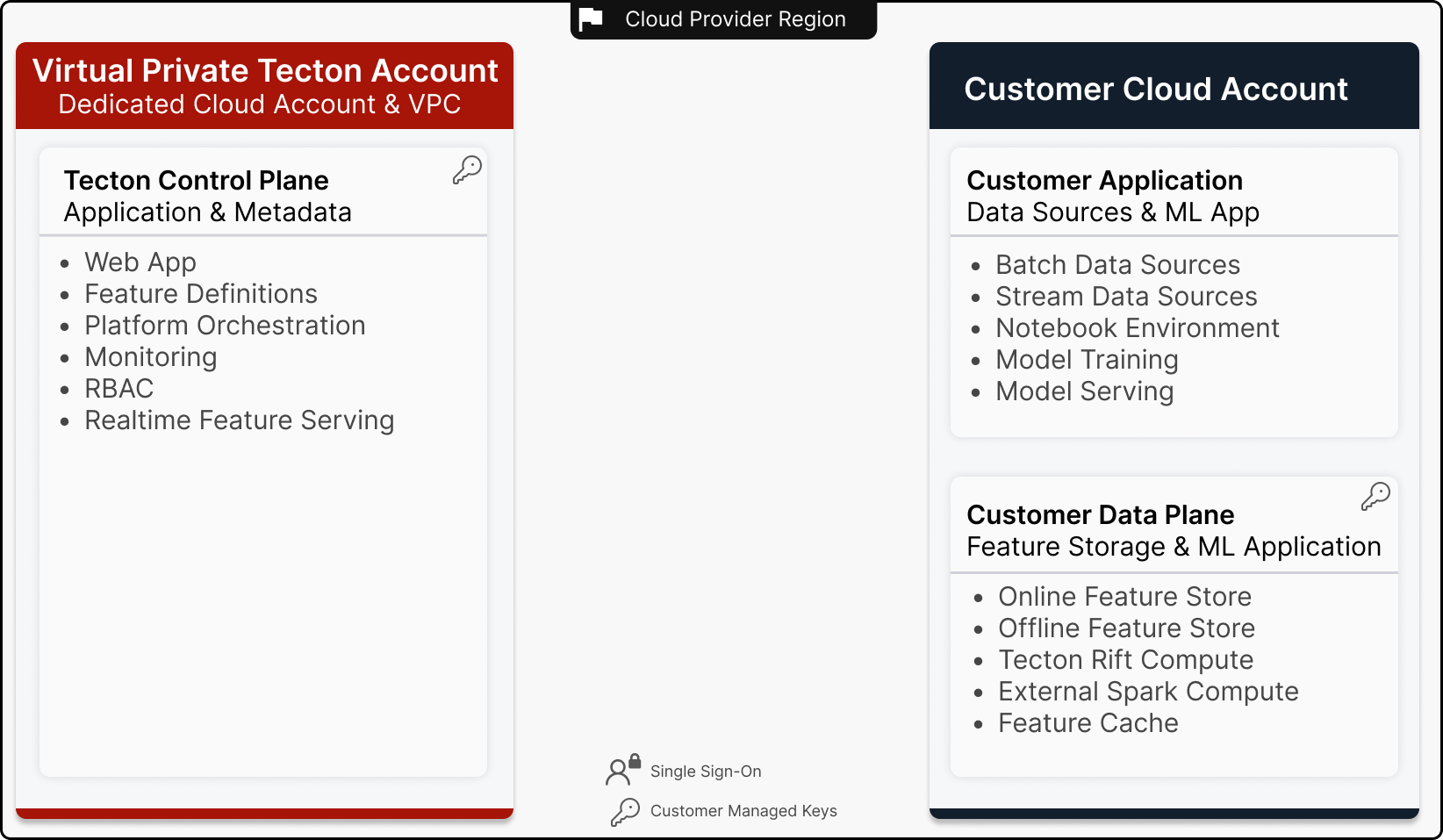Click the Single Sign-On legend label

coord(706,772)
